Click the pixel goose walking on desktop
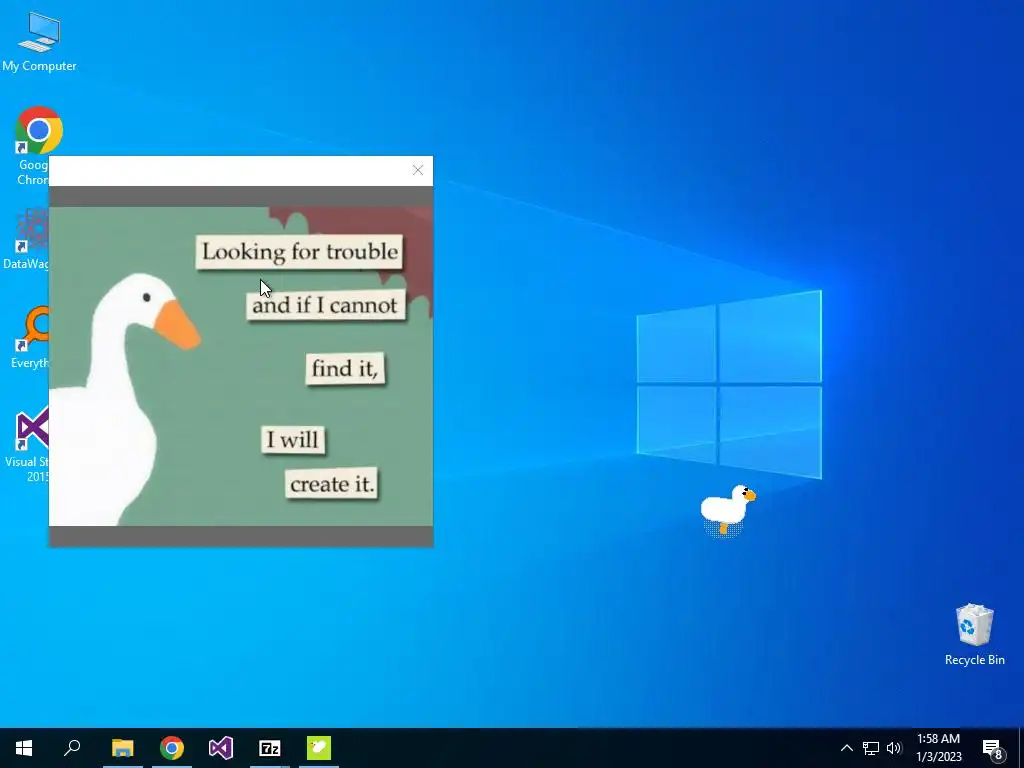Viewport: 1024px width, 768px height. click(728, 509)
